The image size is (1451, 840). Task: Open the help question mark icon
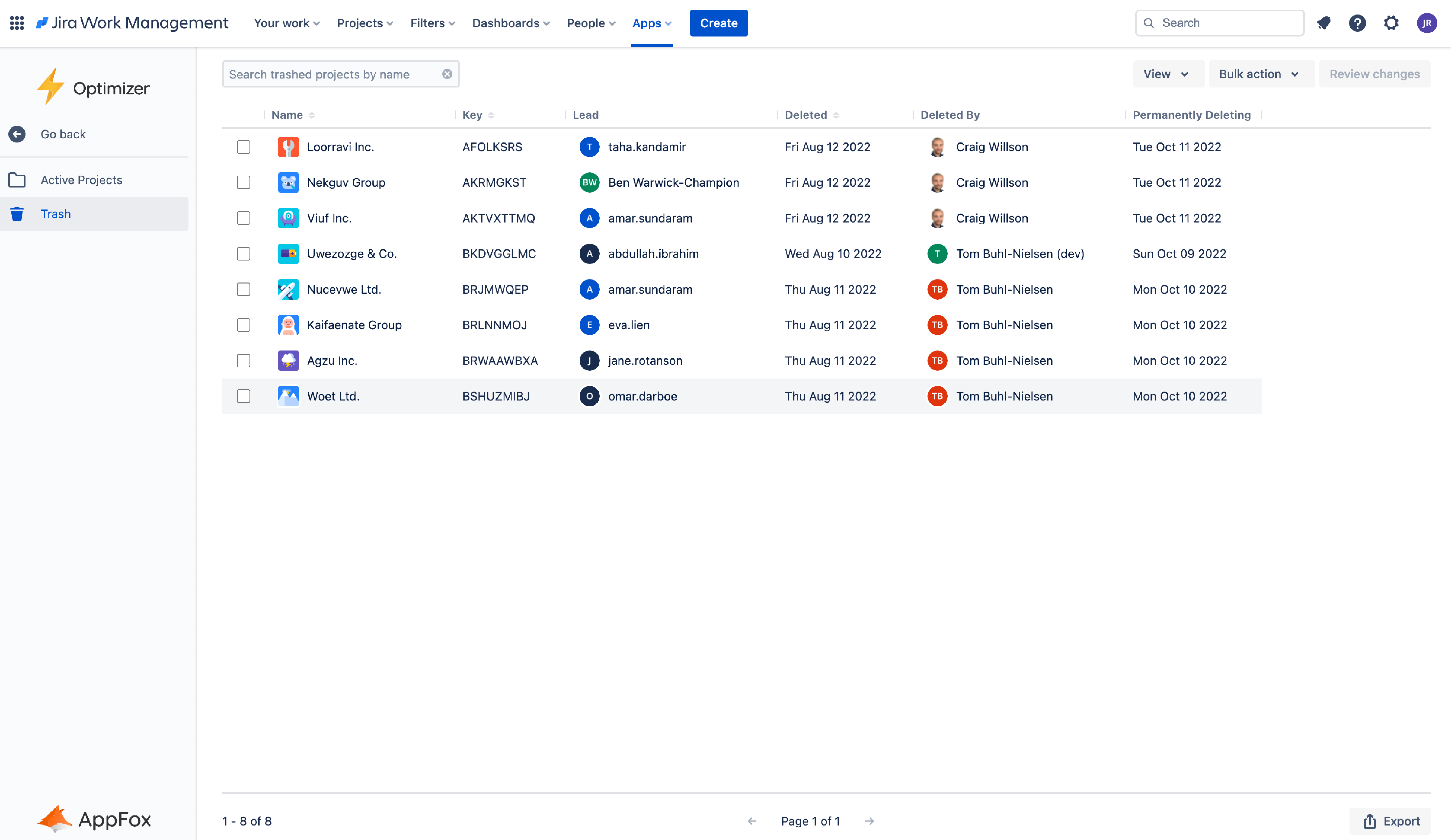[1357, 23]
